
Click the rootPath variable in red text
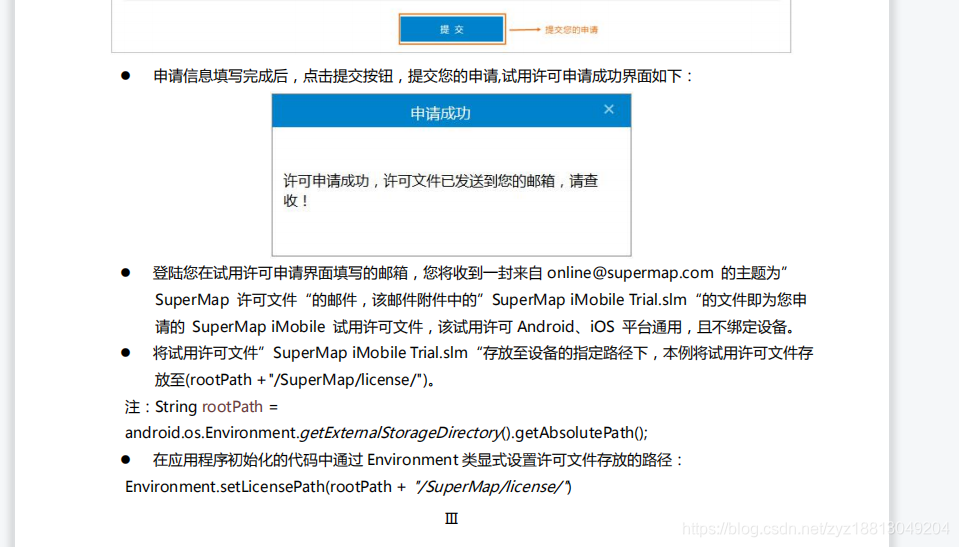[x=232, y=407]
